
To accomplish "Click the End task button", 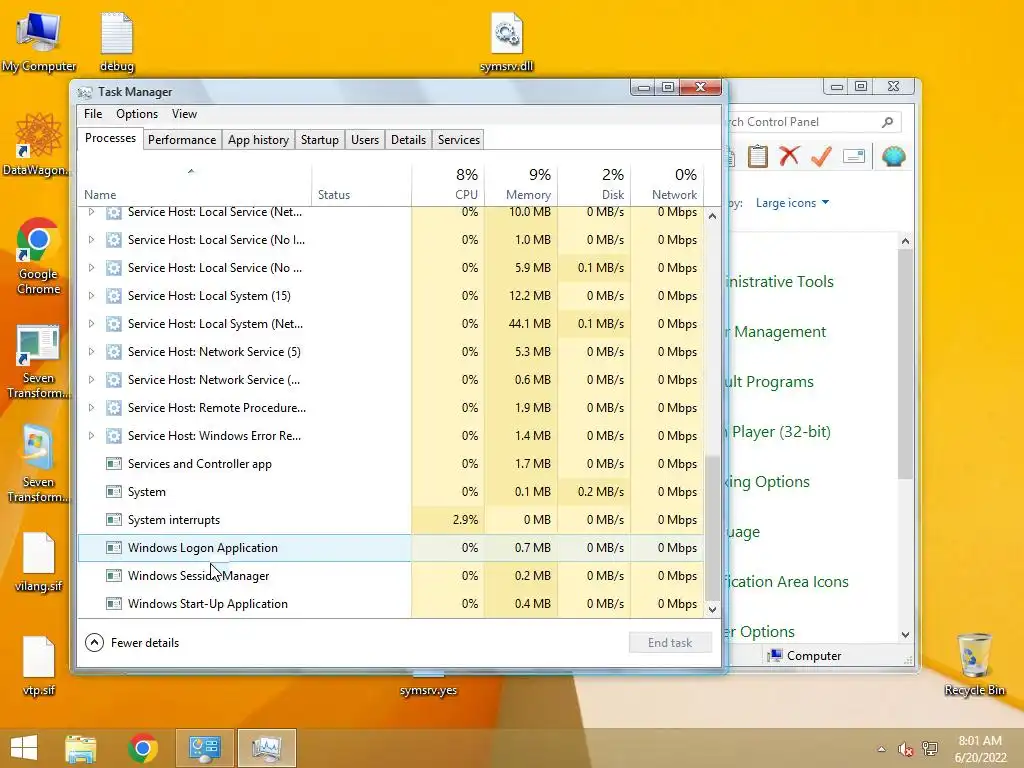I will [x=670, y=643].
